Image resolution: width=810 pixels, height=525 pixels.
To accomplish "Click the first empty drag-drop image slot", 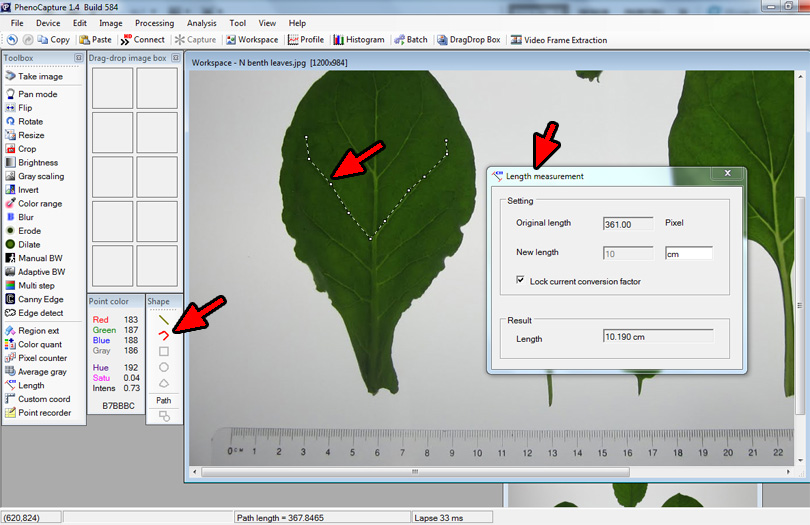I will 113,90.
